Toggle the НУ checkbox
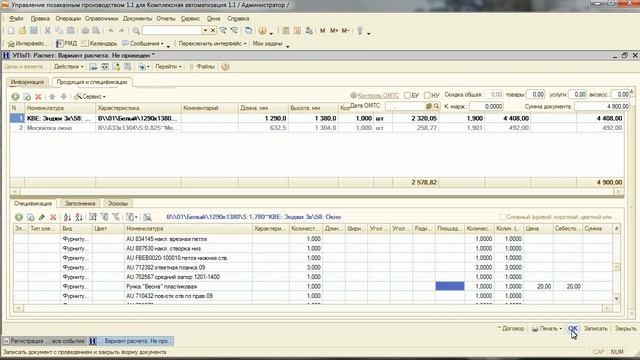The image size is (640, 360). [427, 95]
